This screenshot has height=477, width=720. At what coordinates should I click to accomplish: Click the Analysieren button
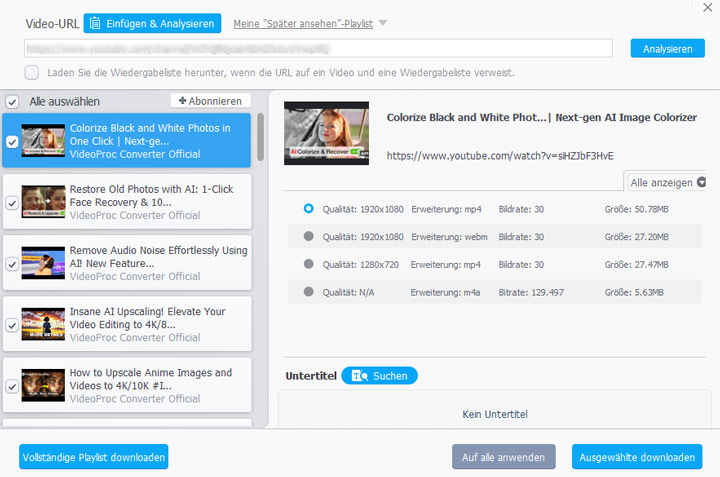(x=668, y=48)
